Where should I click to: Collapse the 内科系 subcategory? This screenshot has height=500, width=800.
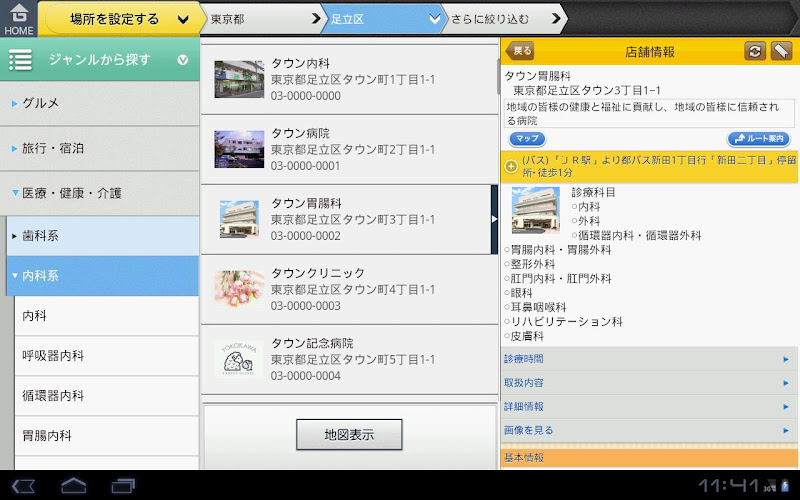coord(103,276)
